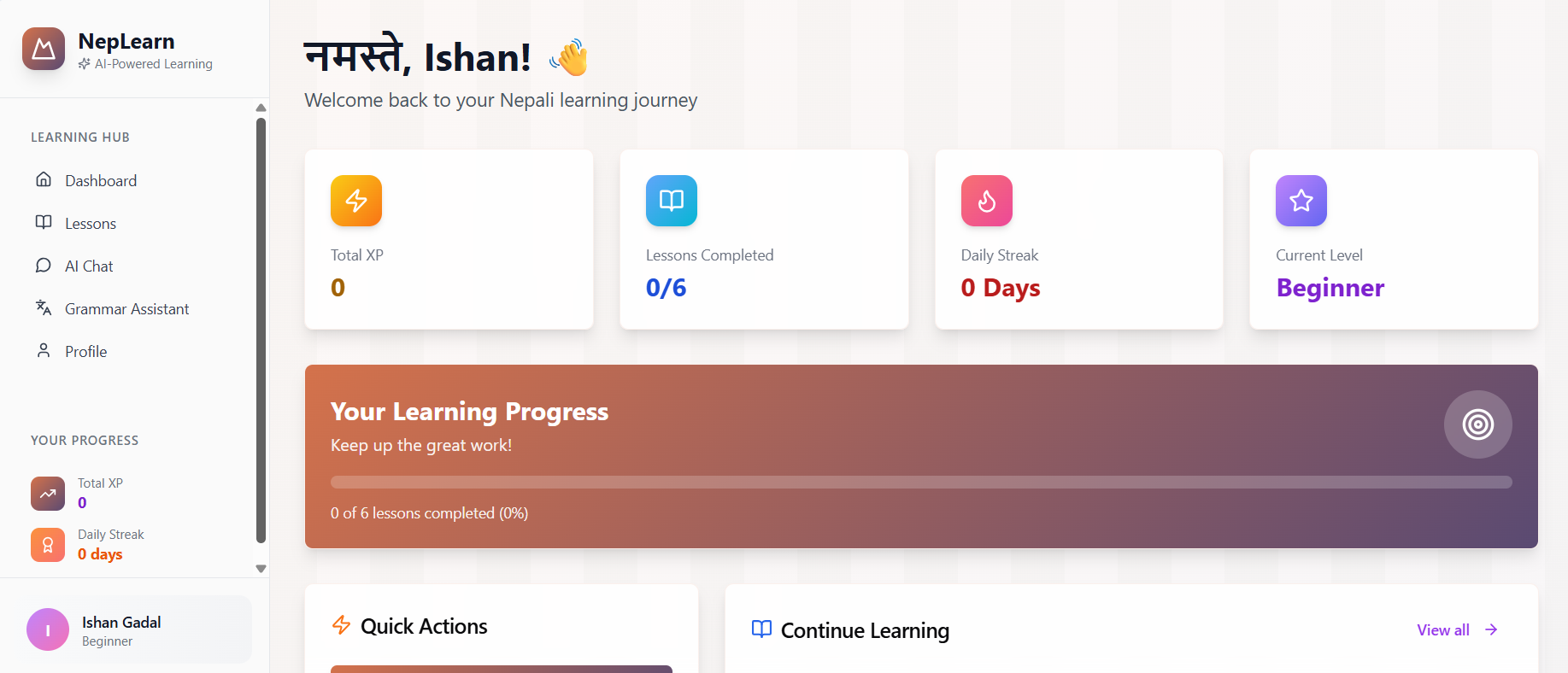Open AI Chat from the sidebar
This screenshot has height=673, width=1568.
[89, 266]
